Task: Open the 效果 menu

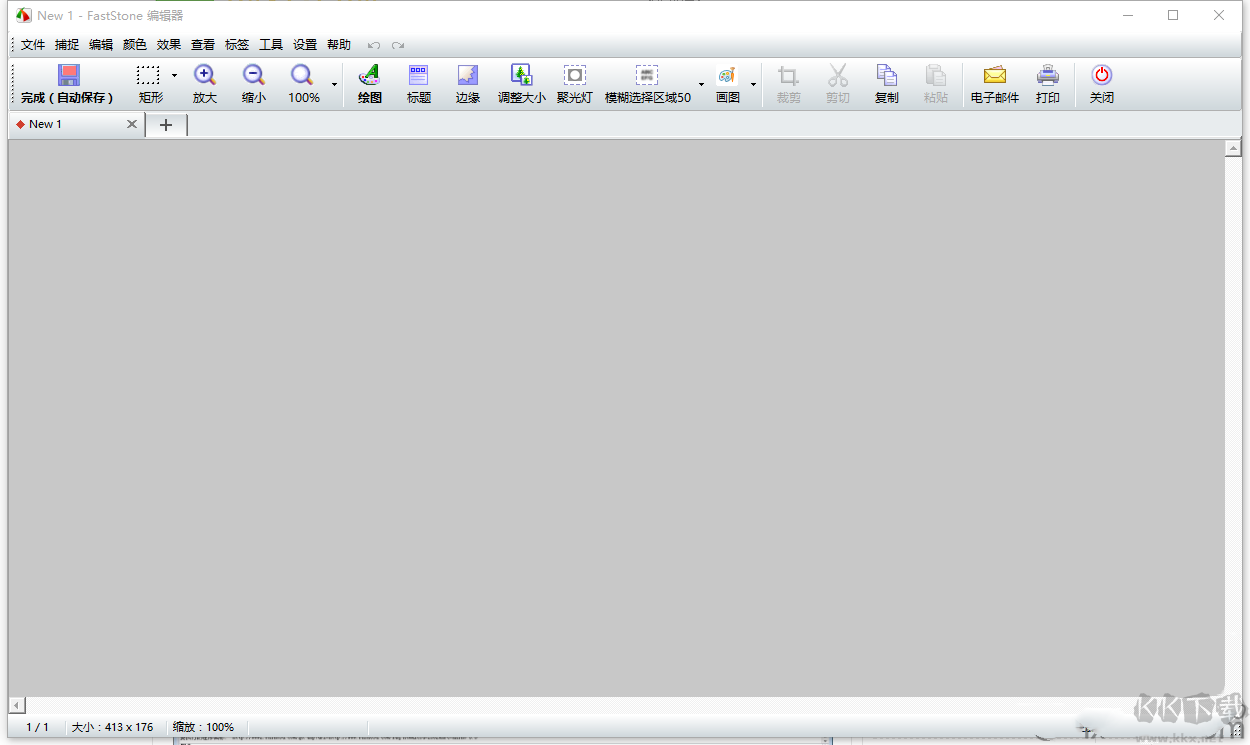Action: 169,45
